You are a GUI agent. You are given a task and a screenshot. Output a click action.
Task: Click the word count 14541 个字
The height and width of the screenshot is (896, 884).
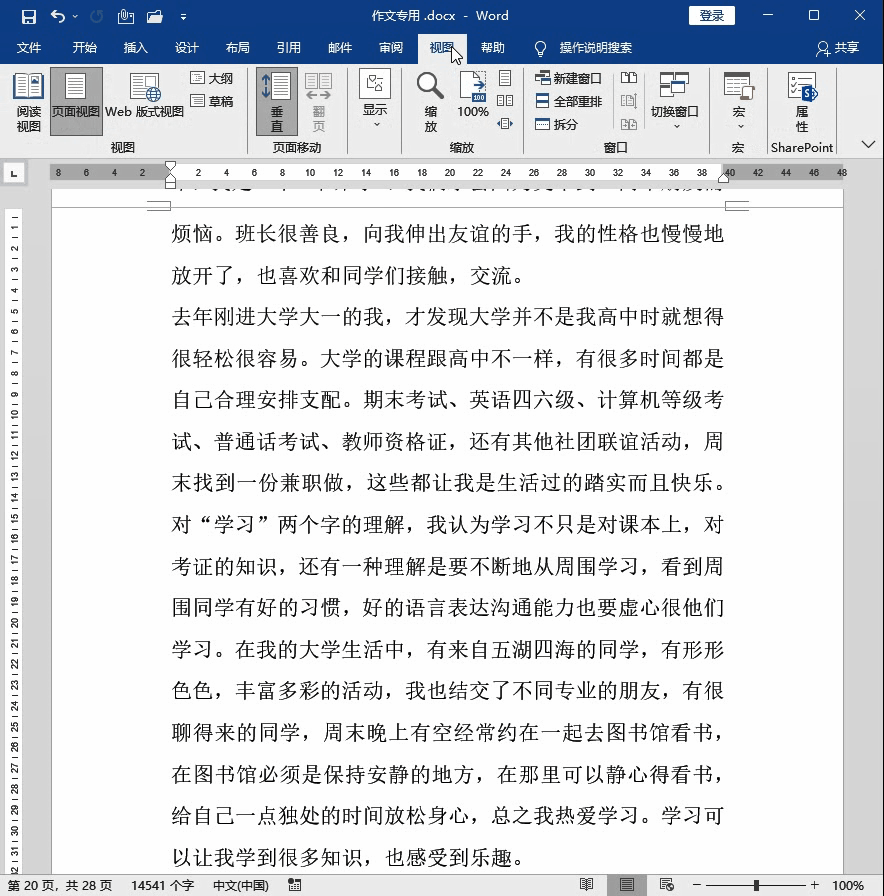[x=162, y=886]
